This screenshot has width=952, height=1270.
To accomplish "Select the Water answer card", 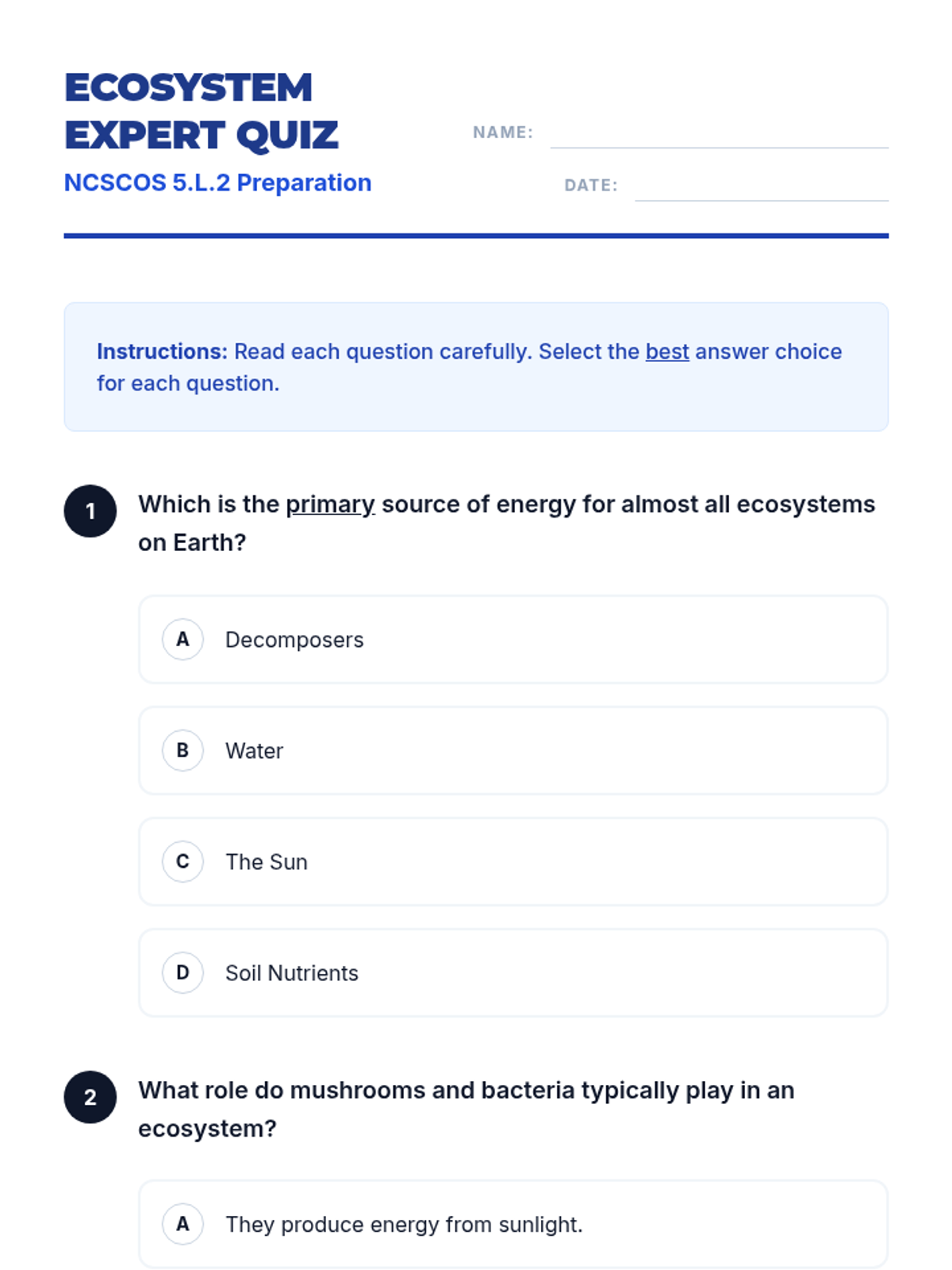I will click(513, 750).
